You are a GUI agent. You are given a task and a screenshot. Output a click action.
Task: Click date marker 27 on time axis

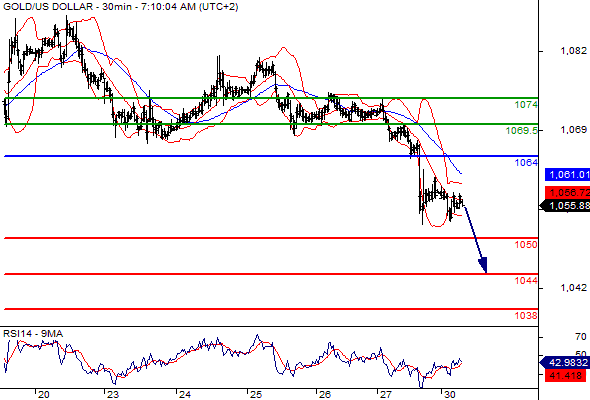point(386,395)
